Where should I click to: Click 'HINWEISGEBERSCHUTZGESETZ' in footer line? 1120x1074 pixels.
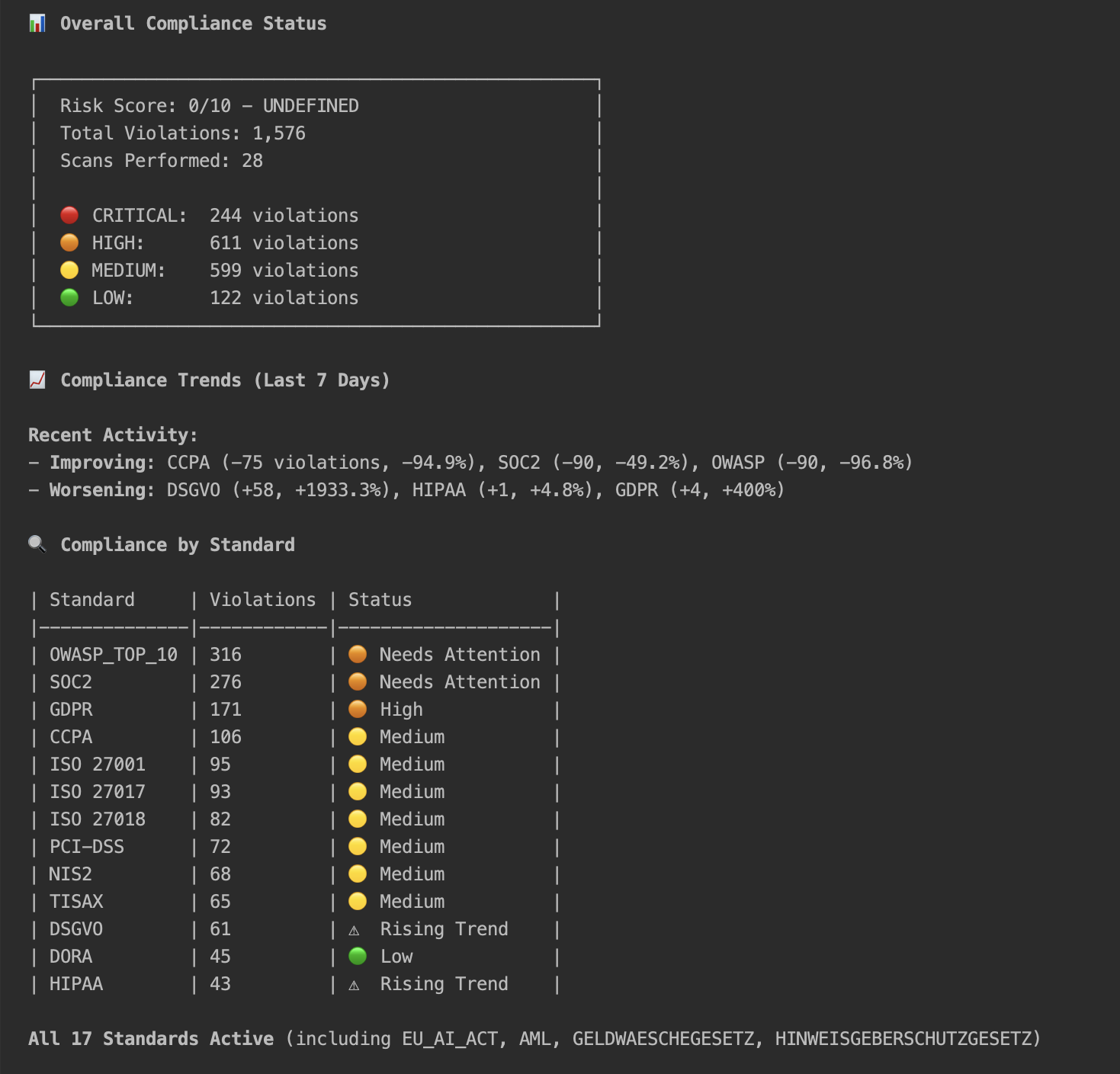click(x=903, y=1039)
